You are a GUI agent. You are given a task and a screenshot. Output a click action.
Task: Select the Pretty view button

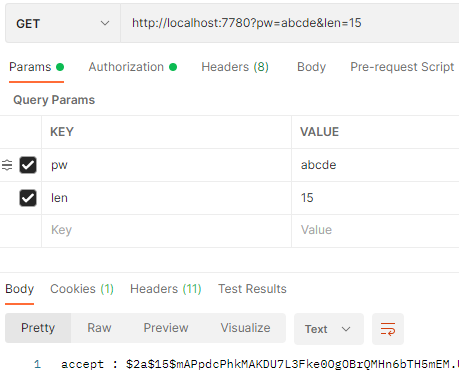coord(38,328)
